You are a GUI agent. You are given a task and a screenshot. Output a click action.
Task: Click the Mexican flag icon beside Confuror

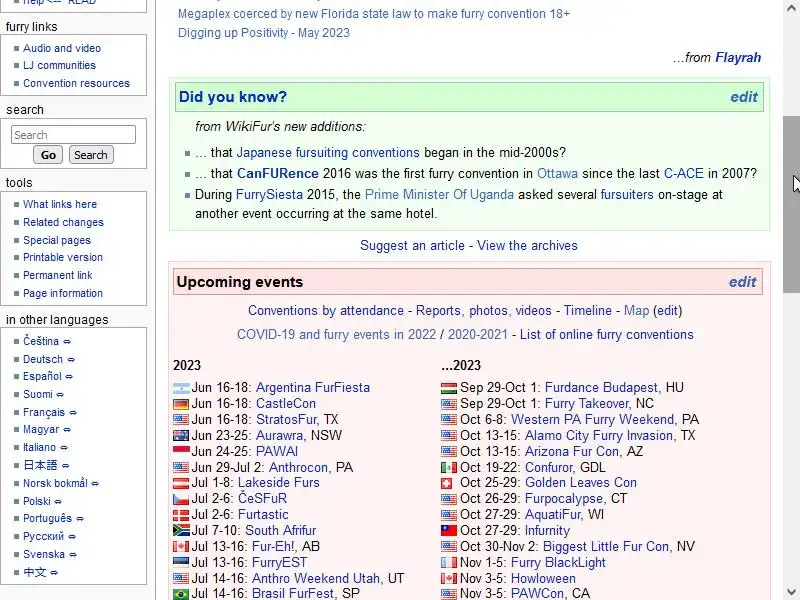tap(448, 468)
